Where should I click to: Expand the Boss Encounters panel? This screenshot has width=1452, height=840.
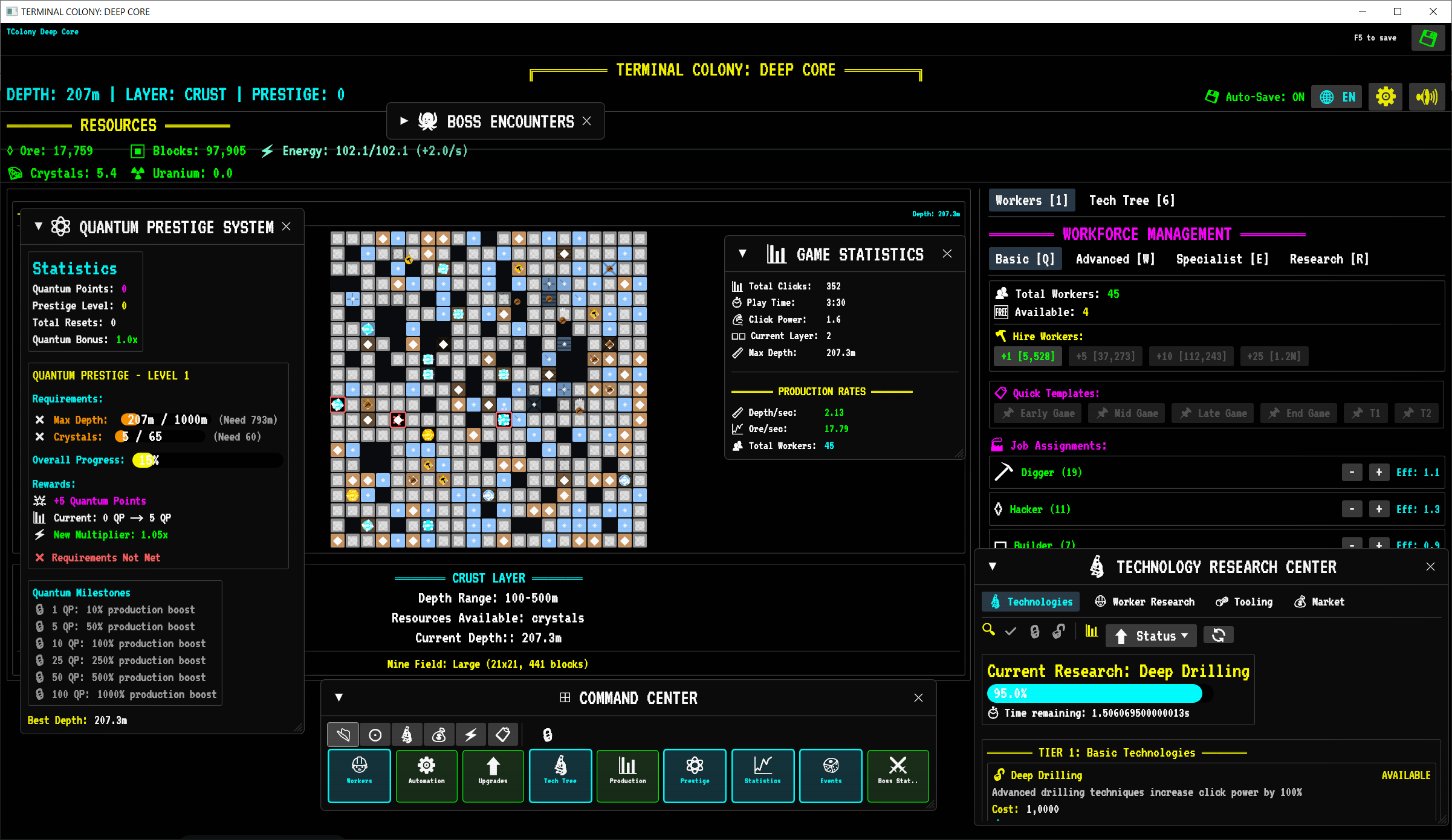[404, 121]
